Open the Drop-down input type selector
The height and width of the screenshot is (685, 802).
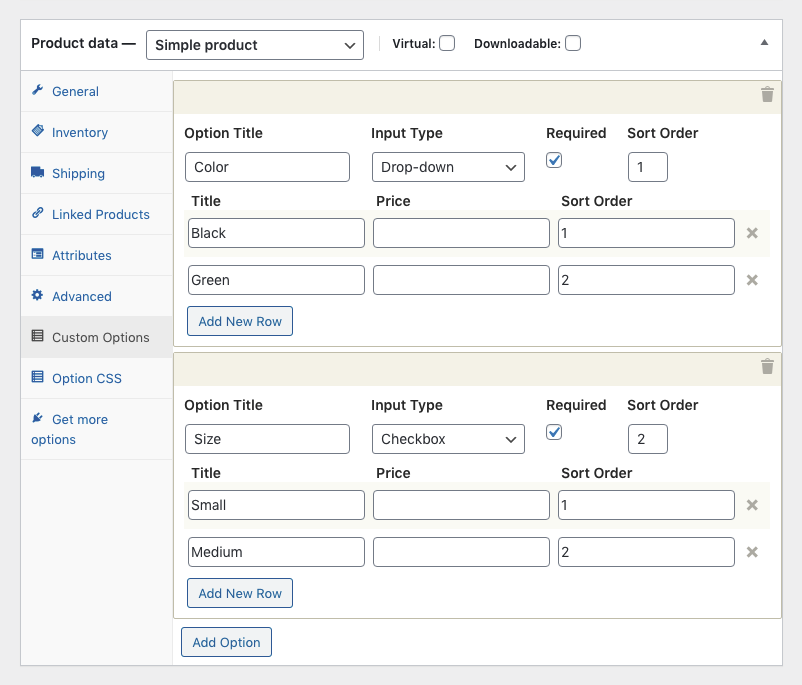coord(447,167)
